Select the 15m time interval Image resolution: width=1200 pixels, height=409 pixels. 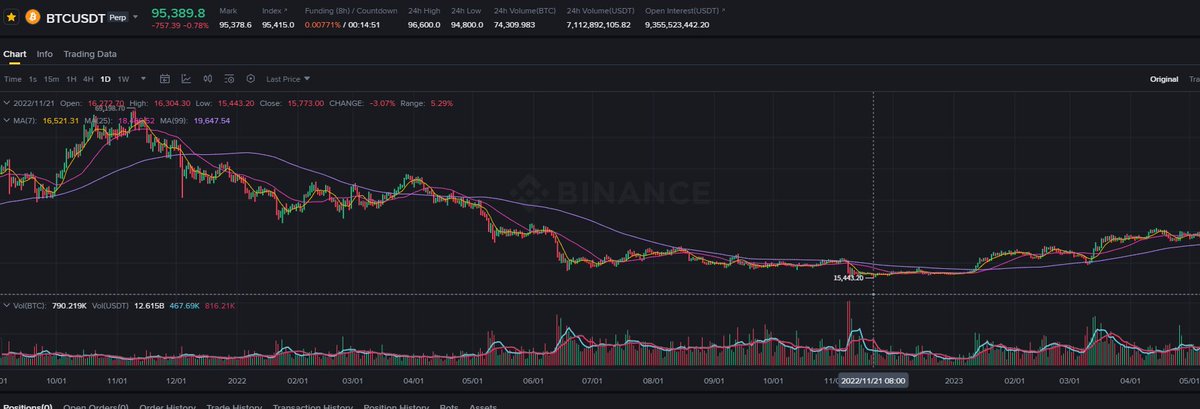51,78
